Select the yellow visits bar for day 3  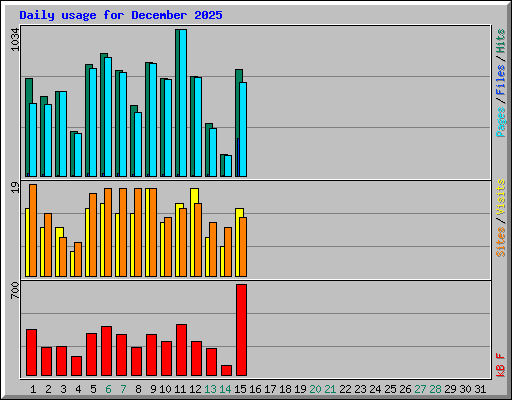(58, 252)
